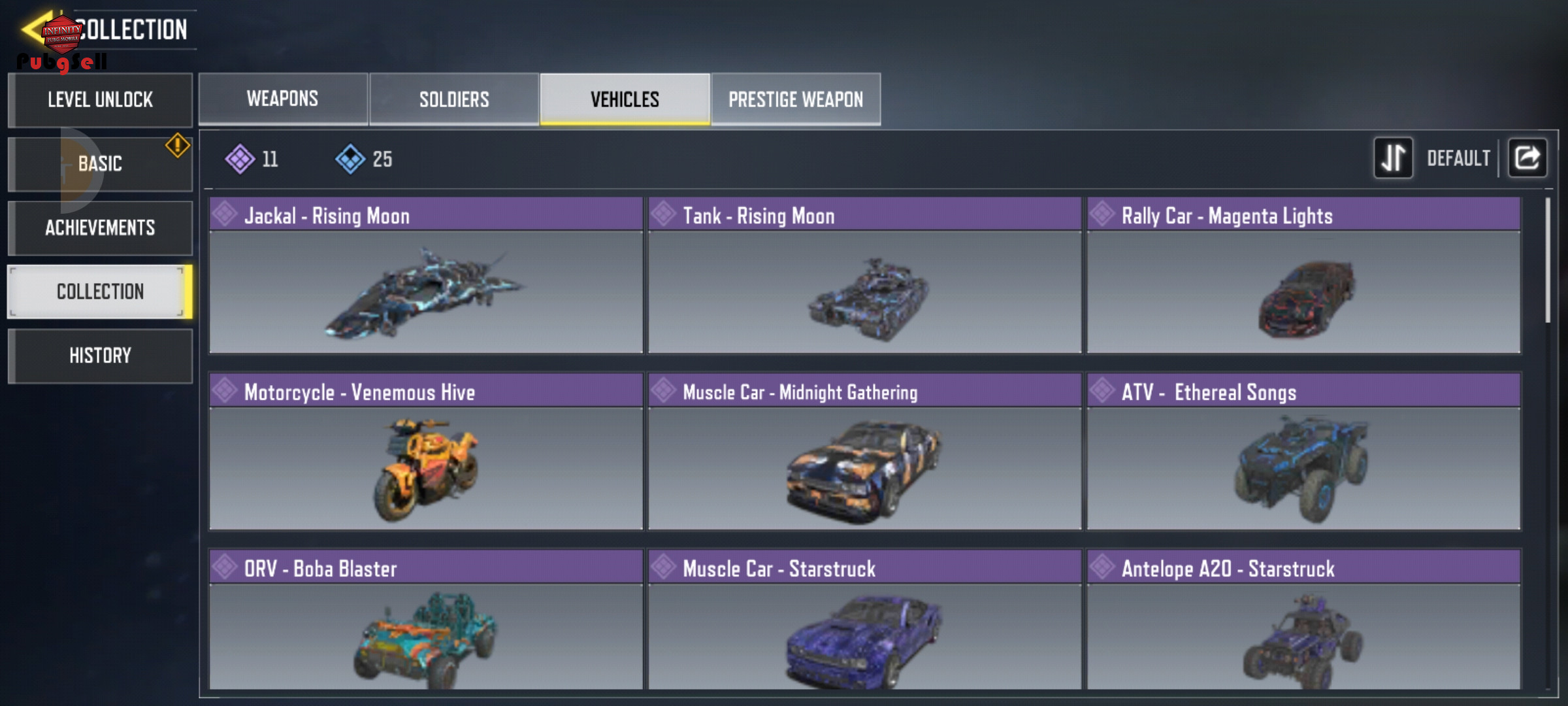Open the Level Unlock section
The height and width of the screenshot is (706, 1568).
[x=100, y=100]
